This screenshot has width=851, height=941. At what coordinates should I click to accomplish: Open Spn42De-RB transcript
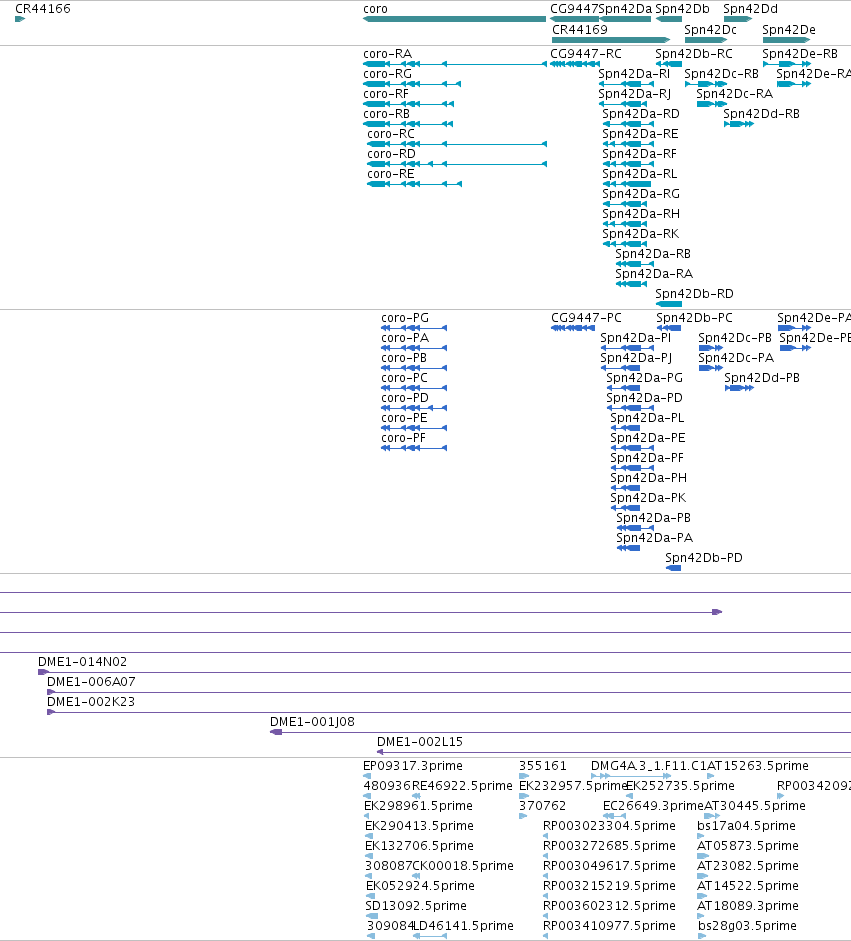[787, 64]
